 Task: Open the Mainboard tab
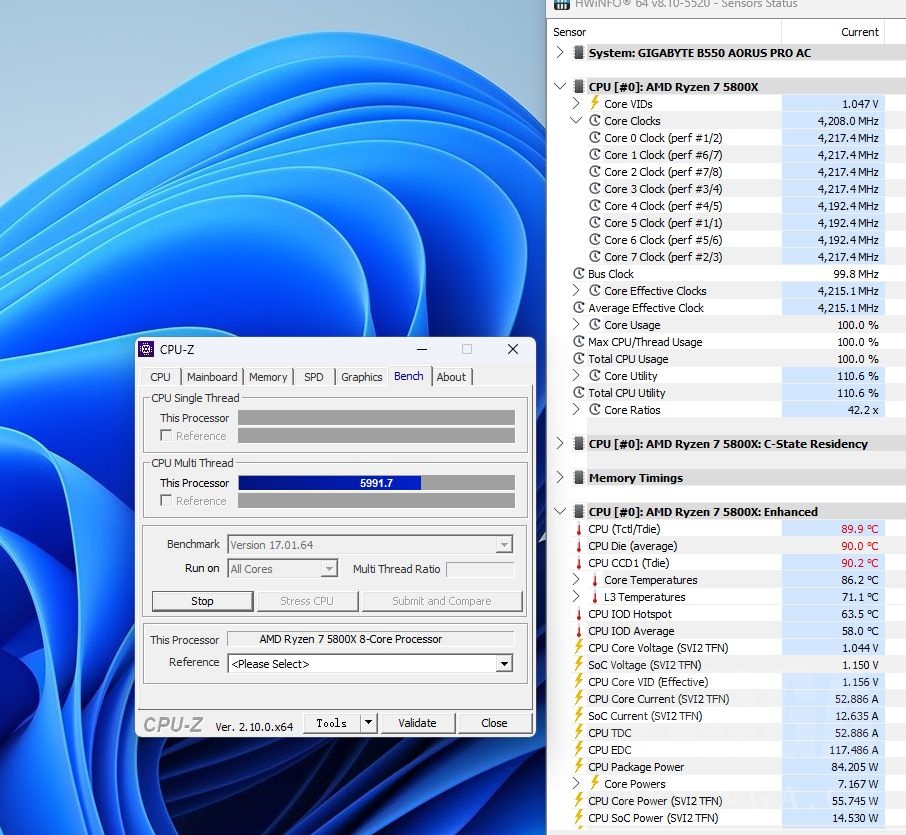212,377
